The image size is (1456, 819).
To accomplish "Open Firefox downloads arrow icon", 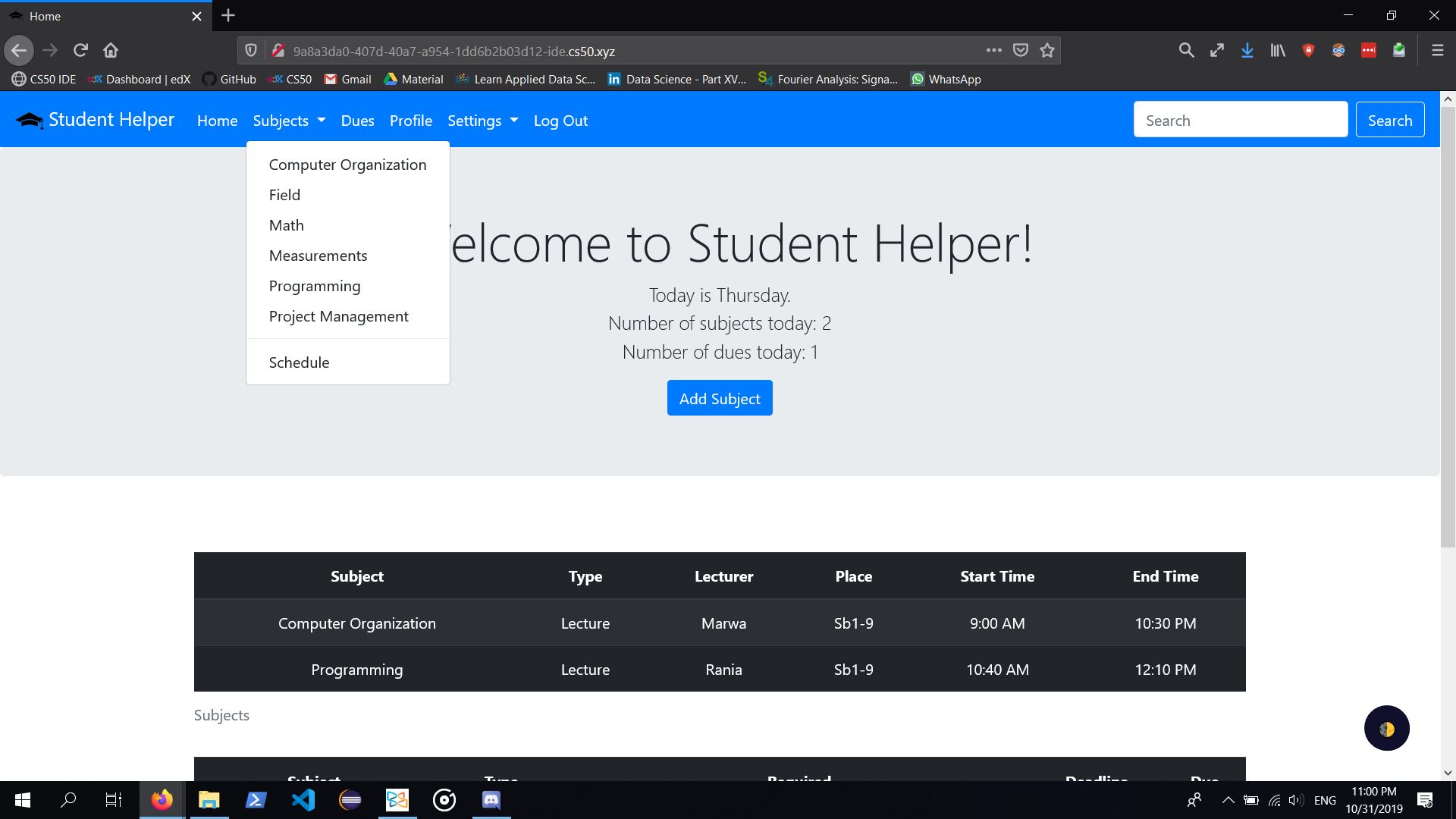I will pos(1247,51).
